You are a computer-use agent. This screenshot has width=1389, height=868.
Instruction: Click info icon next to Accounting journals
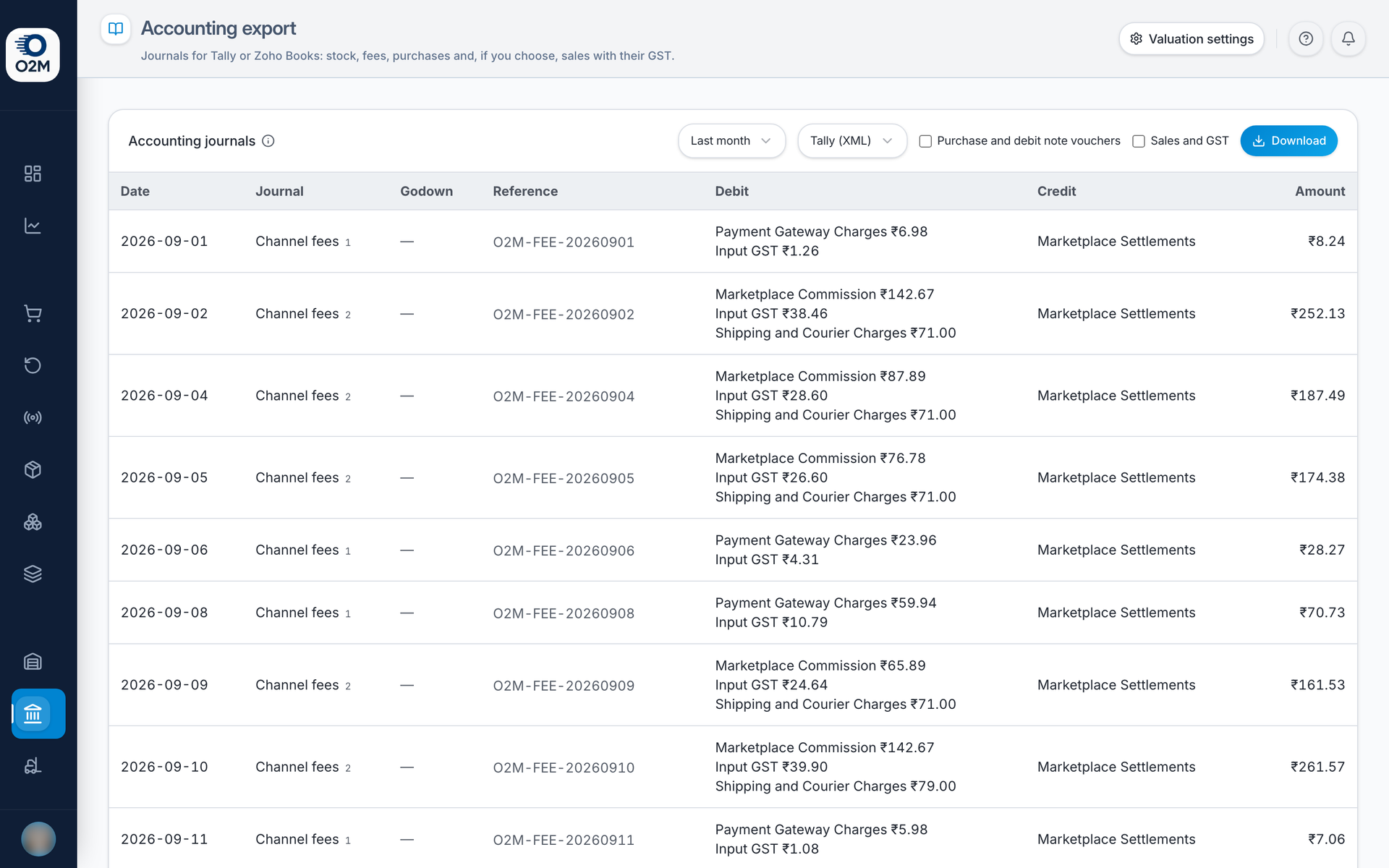[268, 141]
